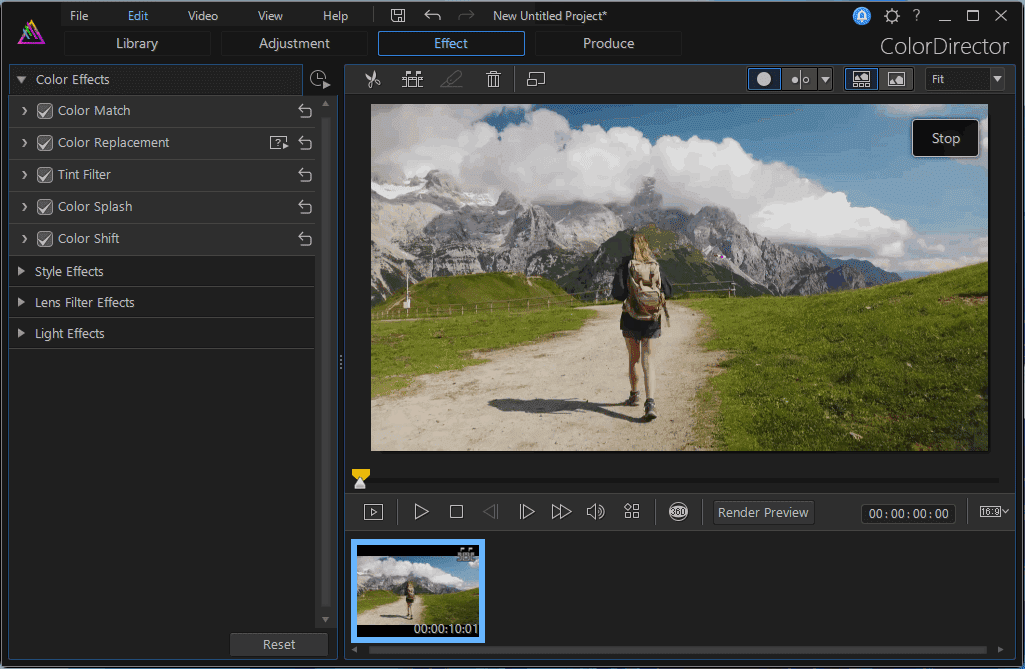Switch to the Library tab

tap(137, 44)
